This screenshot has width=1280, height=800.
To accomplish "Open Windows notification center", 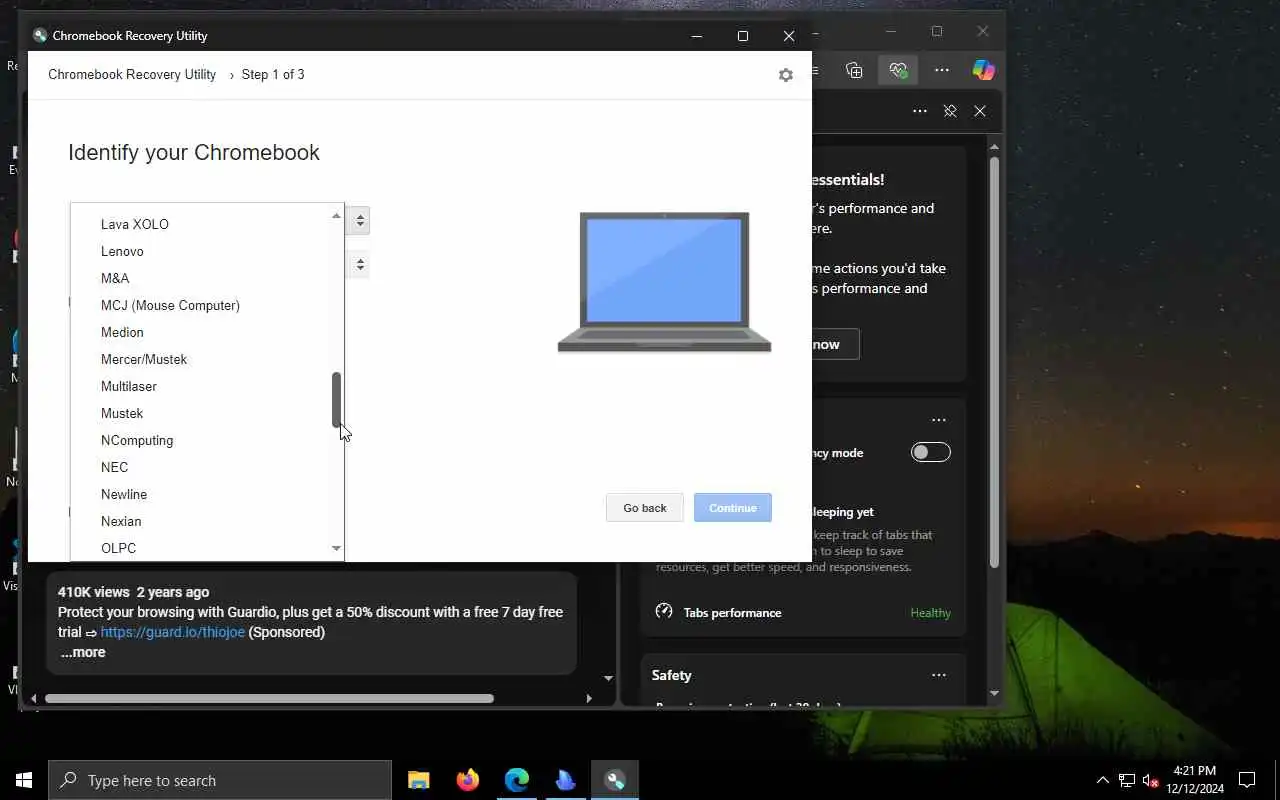I will [1247, 780].
